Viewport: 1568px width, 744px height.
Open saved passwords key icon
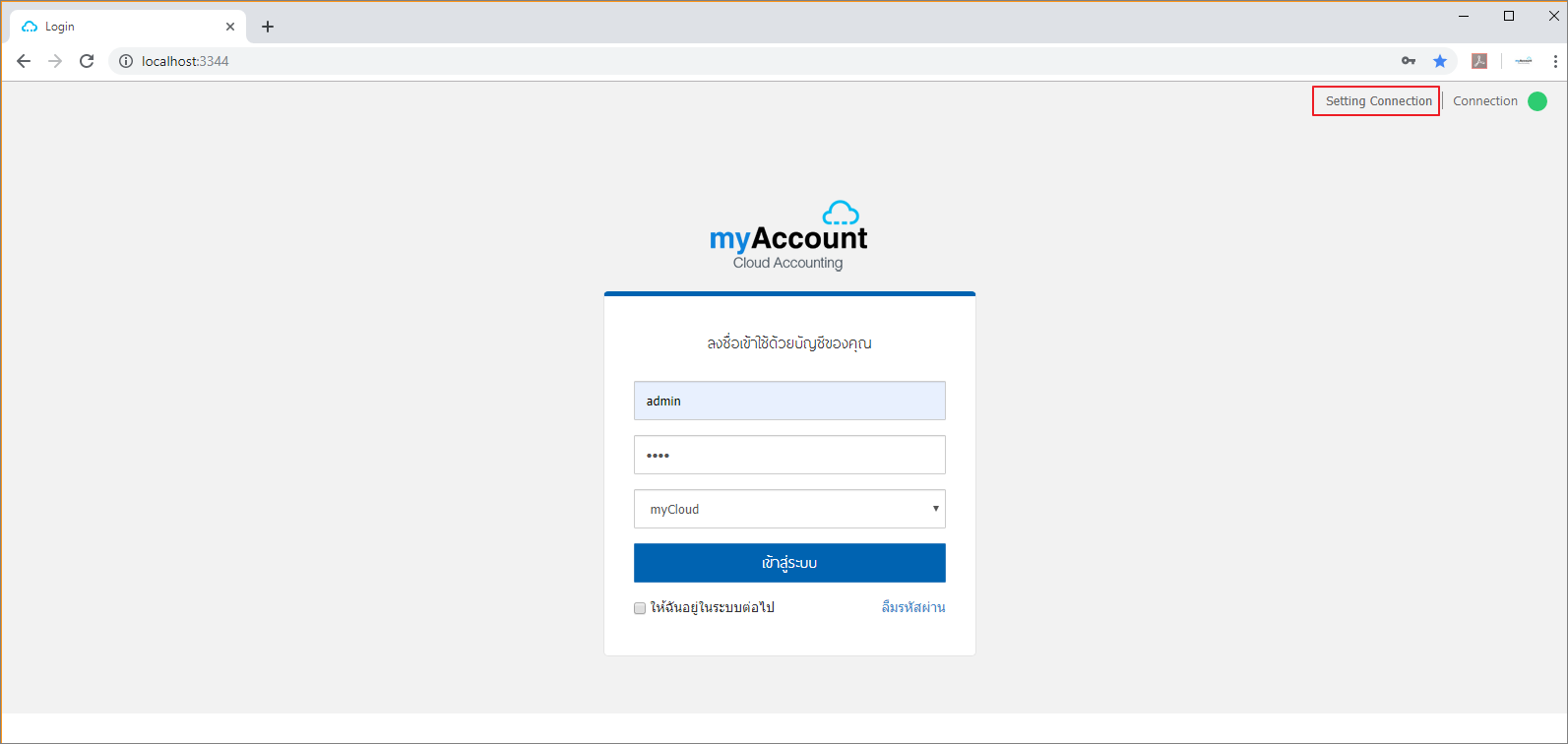tap(1409, 61)
